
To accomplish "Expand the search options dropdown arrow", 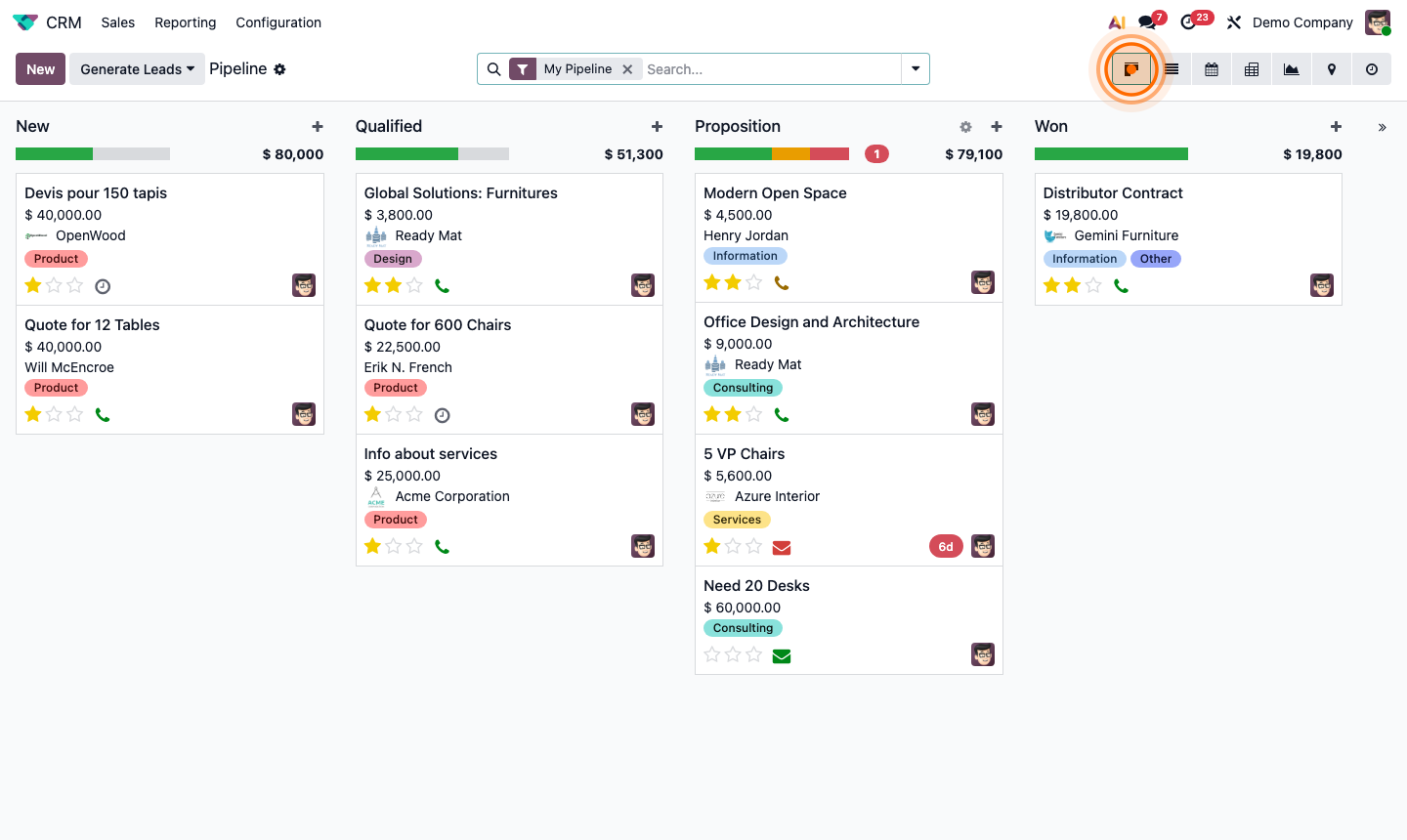I will click(916, 68).
